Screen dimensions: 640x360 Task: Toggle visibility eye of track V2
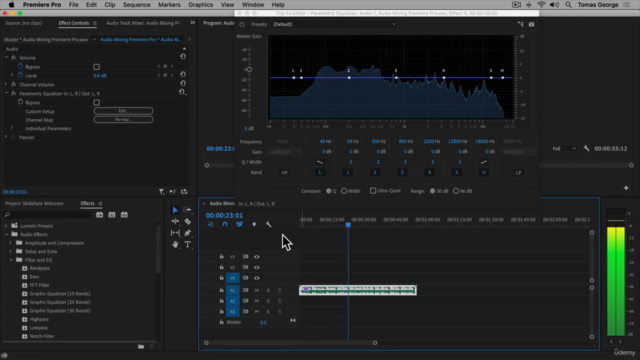pos(257,267)
